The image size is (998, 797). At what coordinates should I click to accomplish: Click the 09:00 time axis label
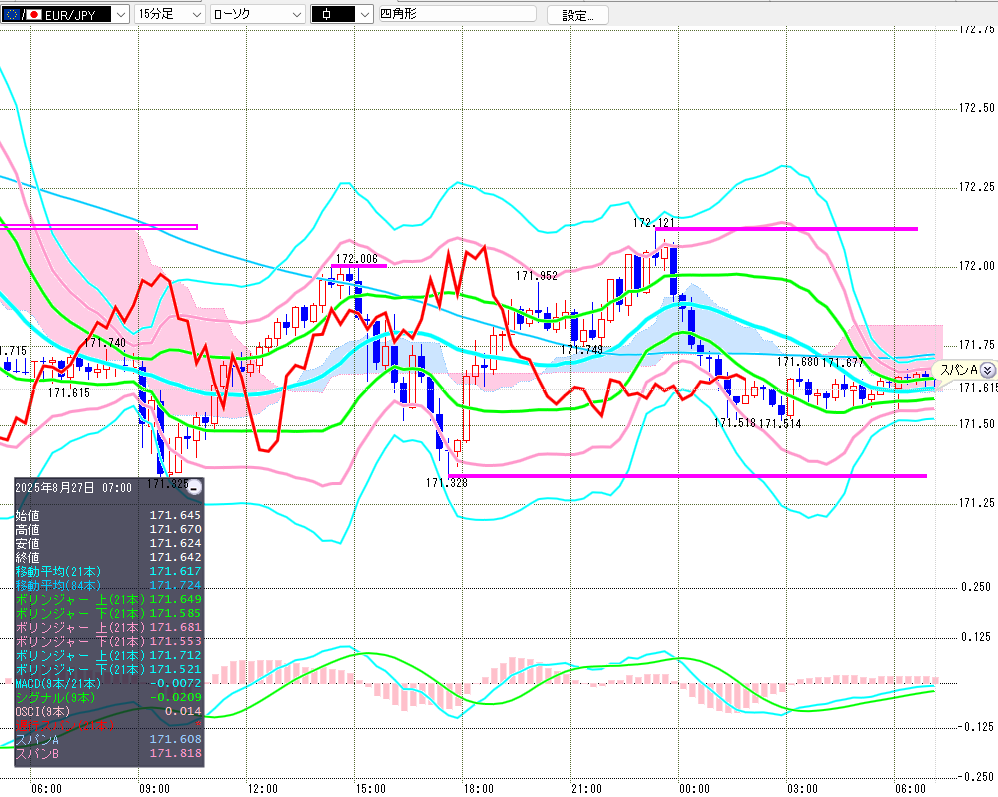(x=155, y=789)
